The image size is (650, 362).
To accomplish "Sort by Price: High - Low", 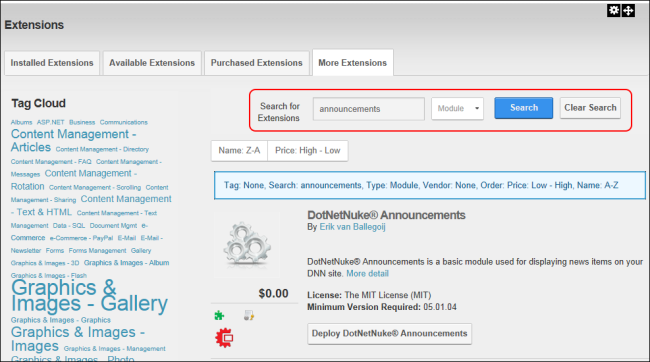I will (308, 151).
